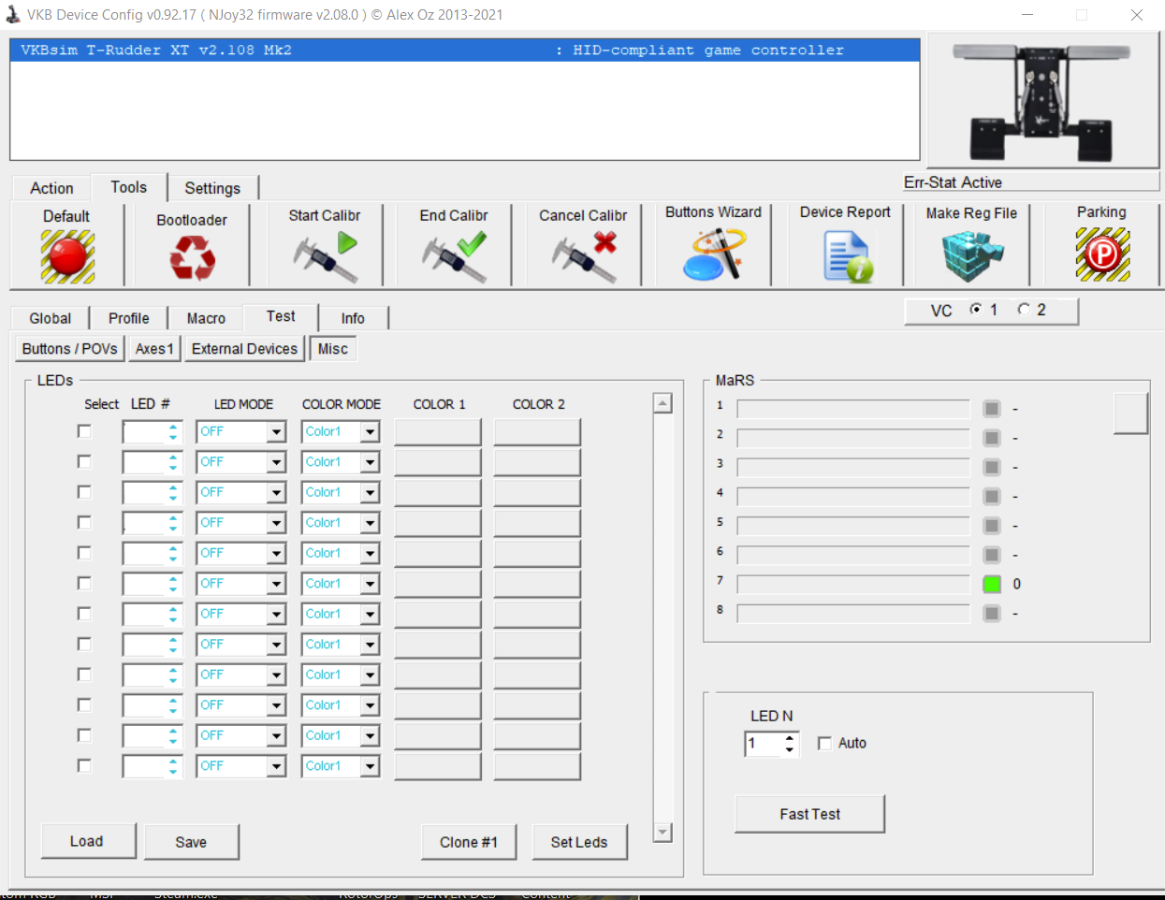Click the gray MaRS indicator in row 6
The height and width of the screenshot is (900, 1165).
(x=991, y=554)
